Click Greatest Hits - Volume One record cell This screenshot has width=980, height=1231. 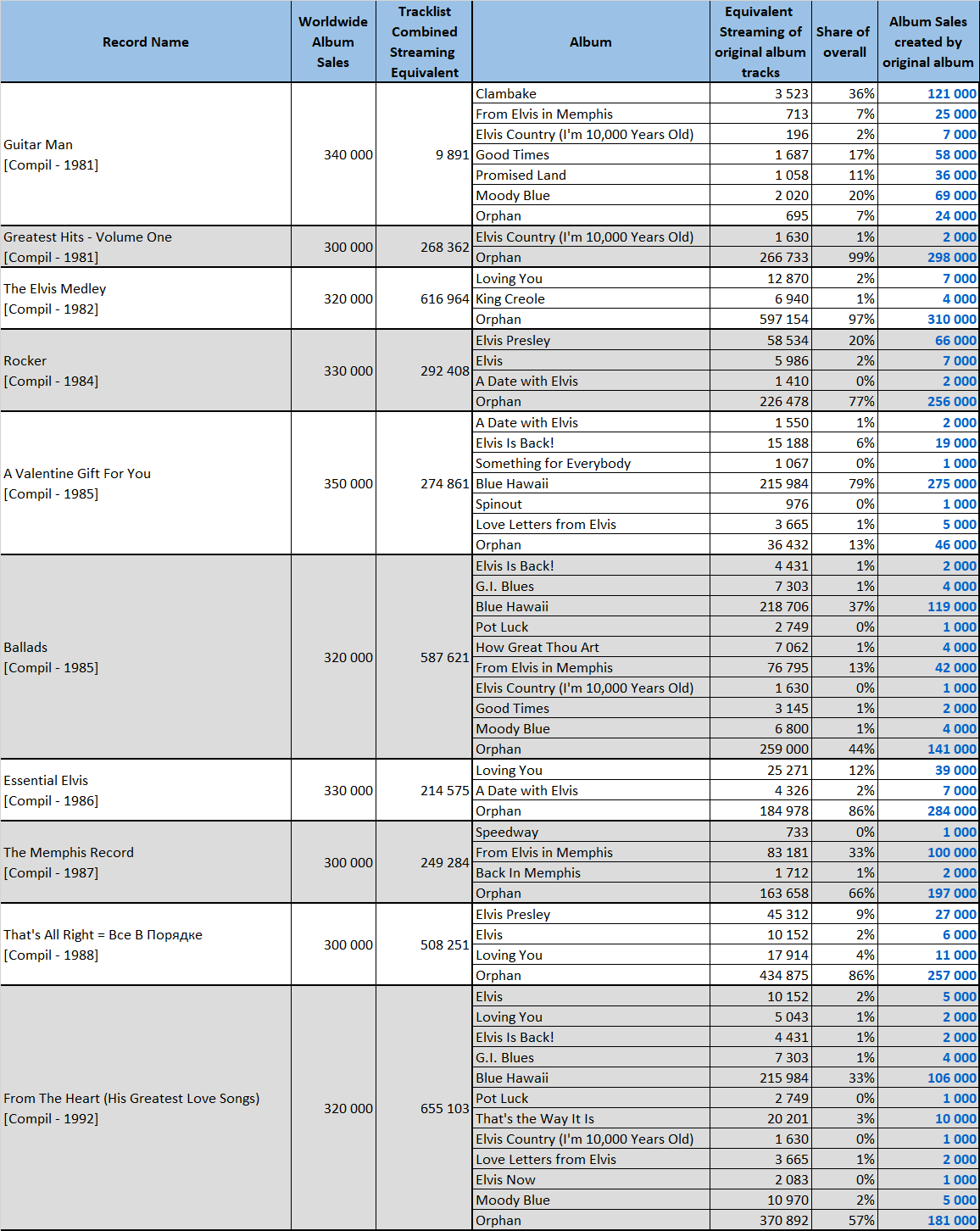(x=146, y=247)
